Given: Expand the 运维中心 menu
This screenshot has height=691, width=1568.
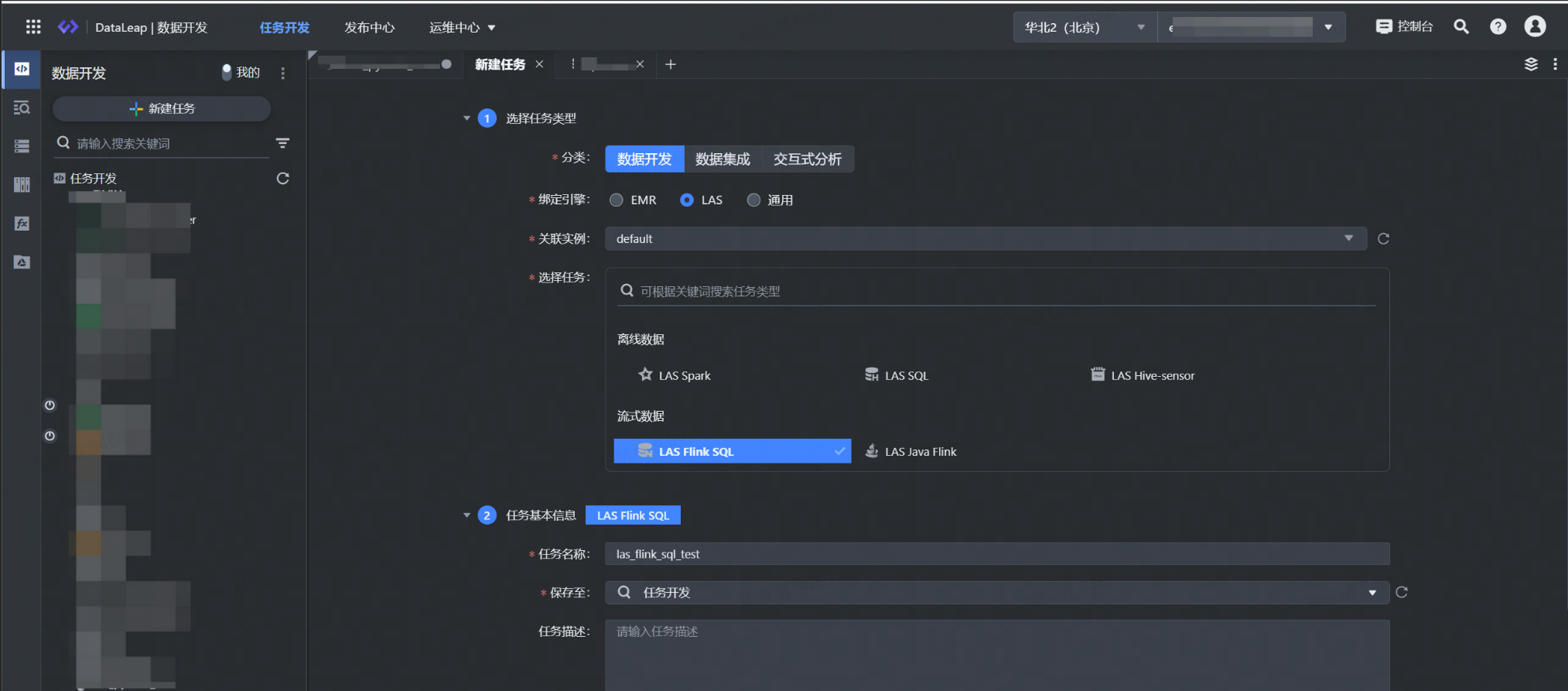Looking at the screenshot, I should 462,27.
